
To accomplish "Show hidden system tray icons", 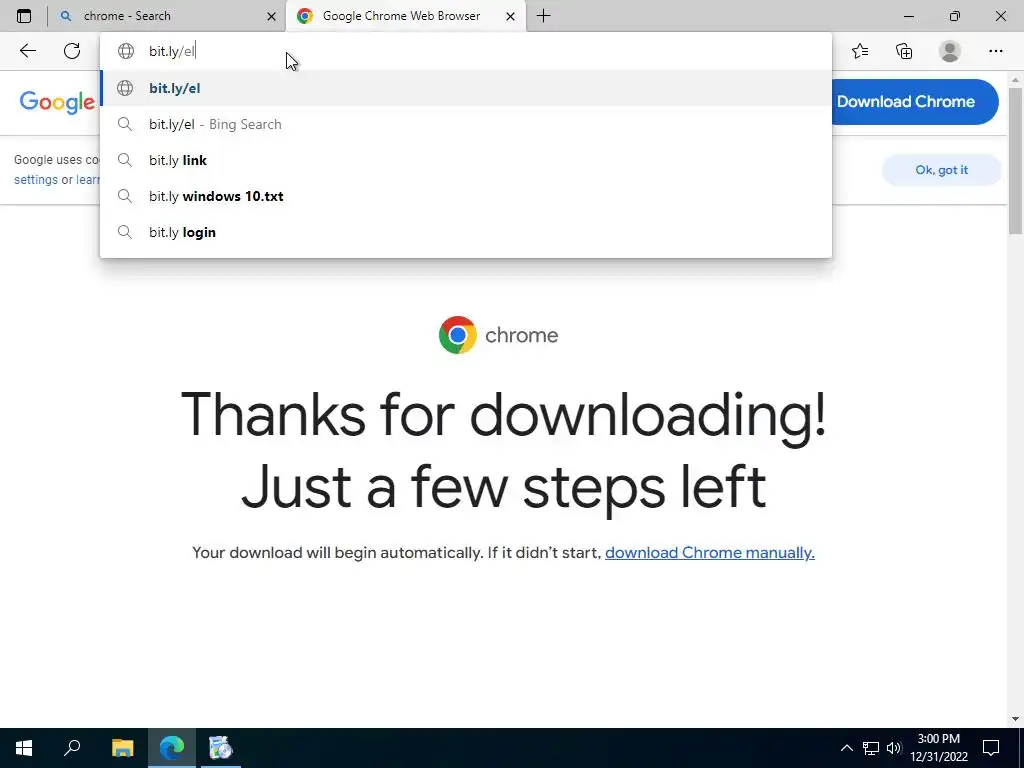I will click(x=846, y=748).
